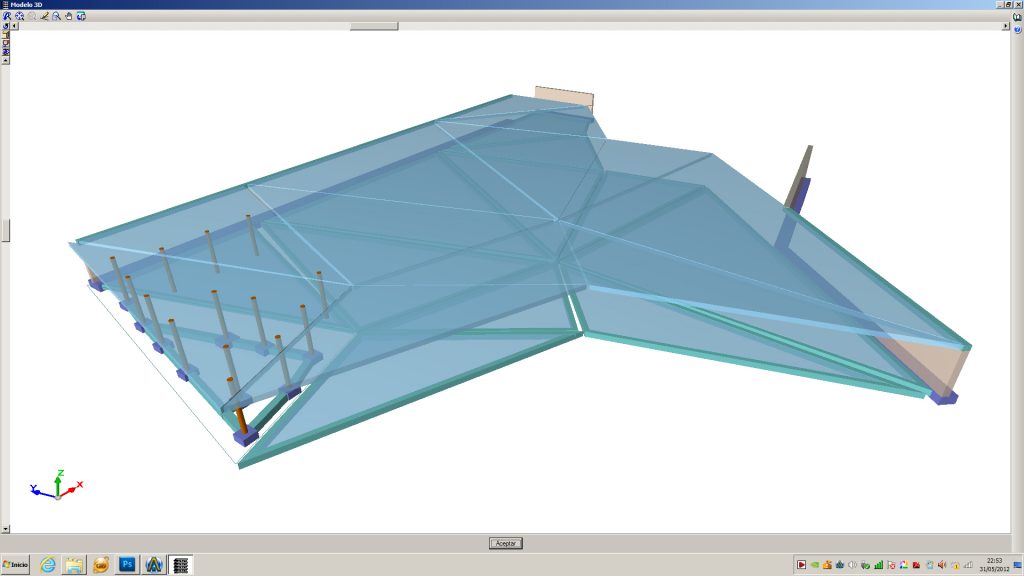The width and height of the screenshot is (1024, 576).
Task: Collapse left toolbar with up arrow
Action: coord(6,60)
